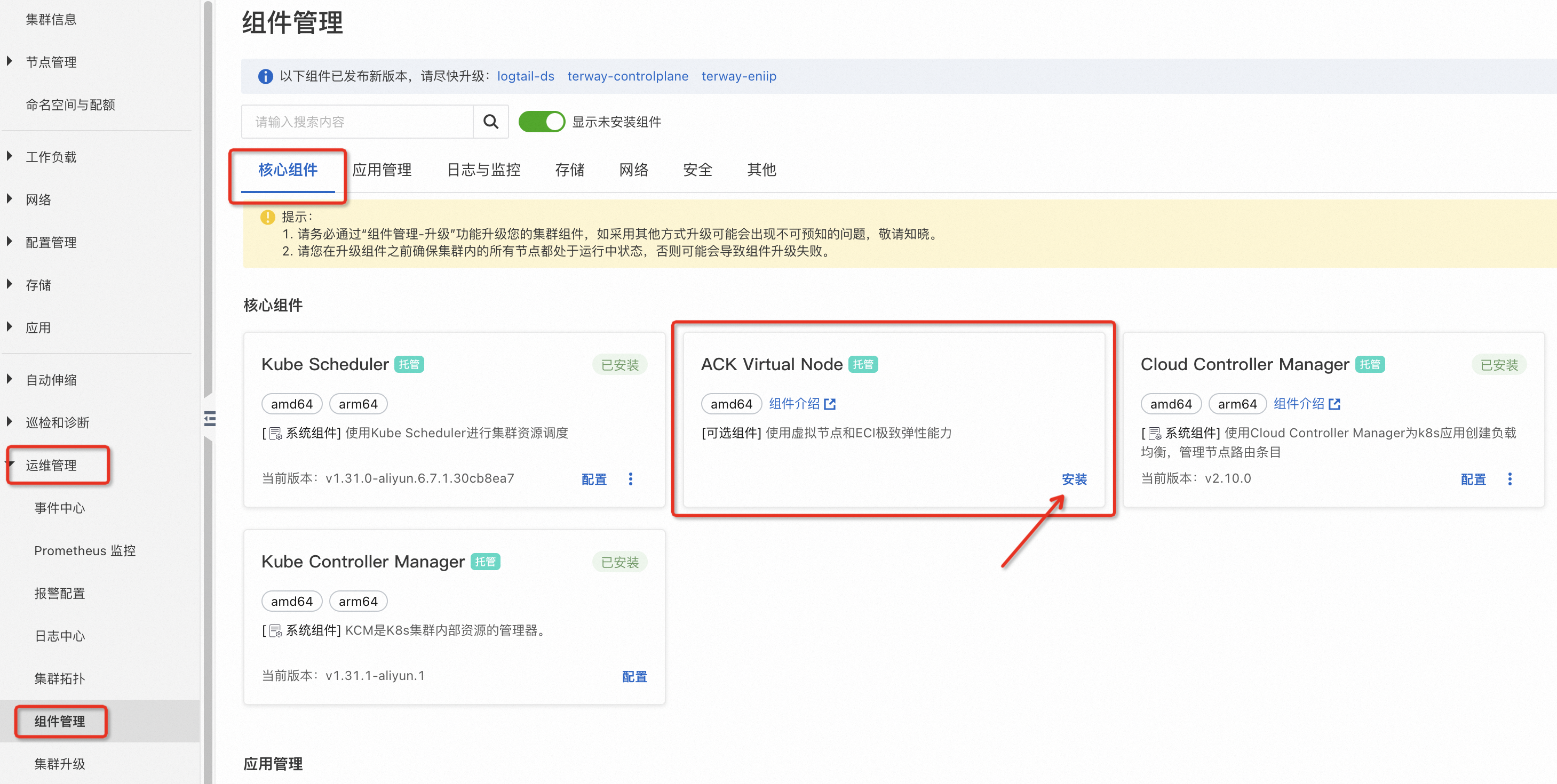Expand the 工作负载 sidebar section

pos(51,157)
